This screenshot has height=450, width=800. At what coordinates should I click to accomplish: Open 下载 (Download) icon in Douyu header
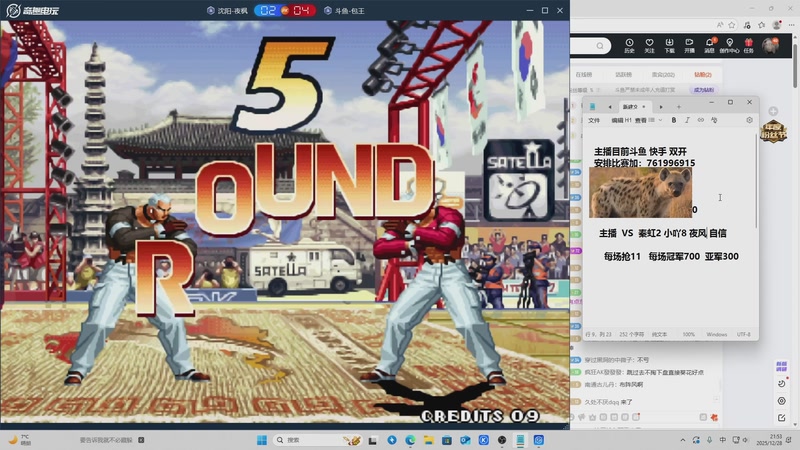click(x=669, y=45)
